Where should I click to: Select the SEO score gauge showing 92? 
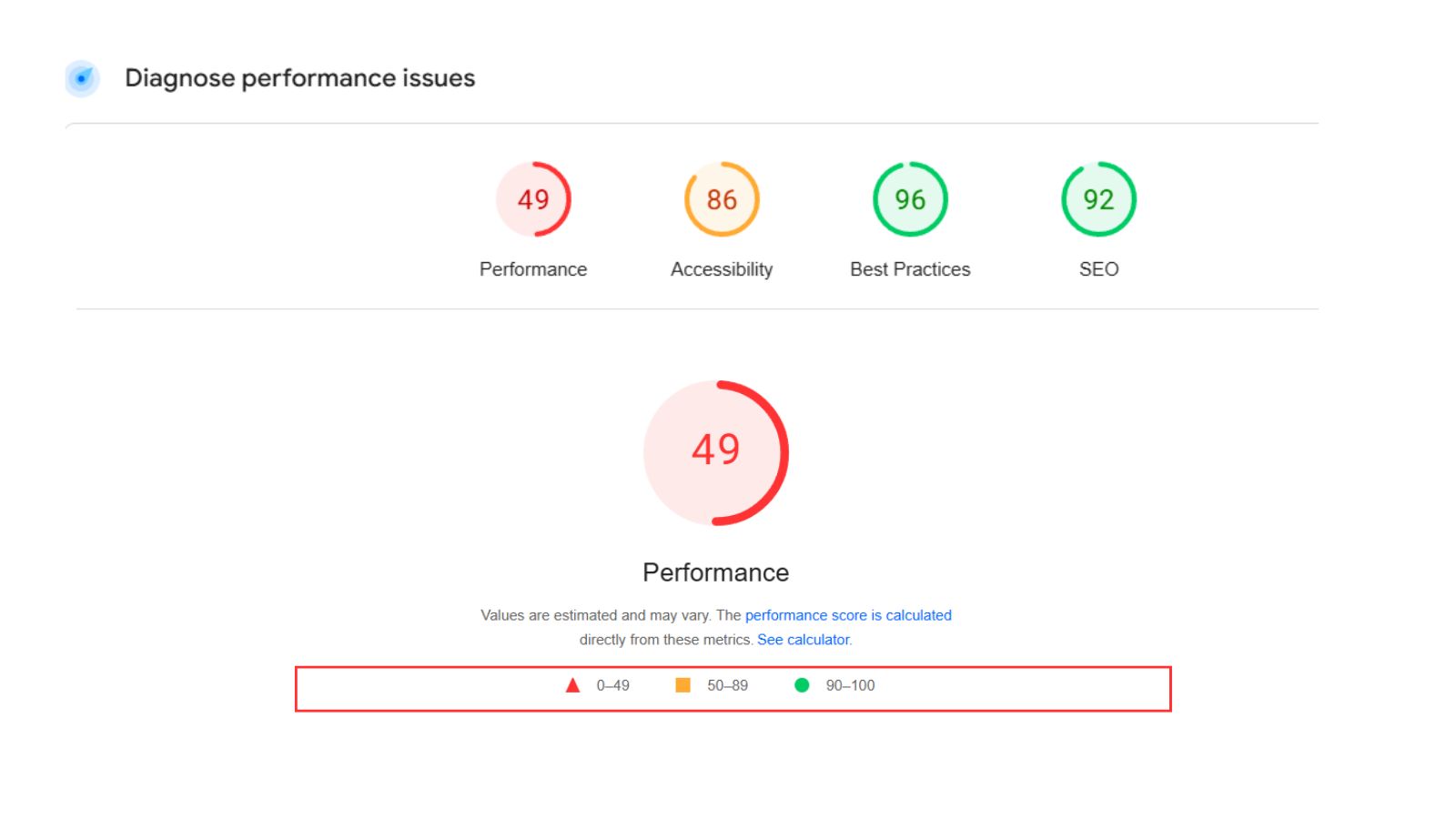click(x=1098, y=199)
